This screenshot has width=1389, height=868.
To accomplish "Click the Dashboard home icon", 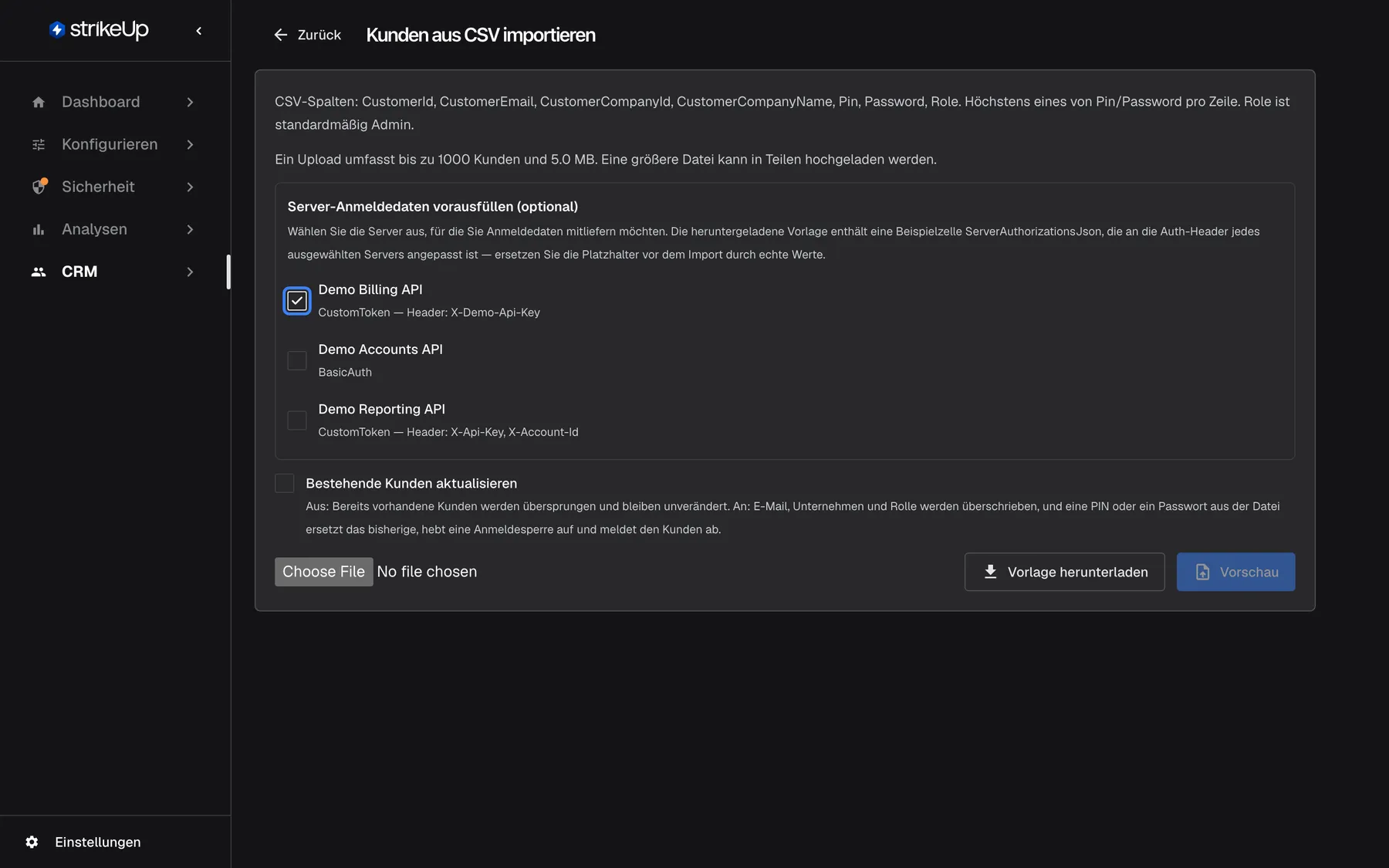I will coord(39,102).
